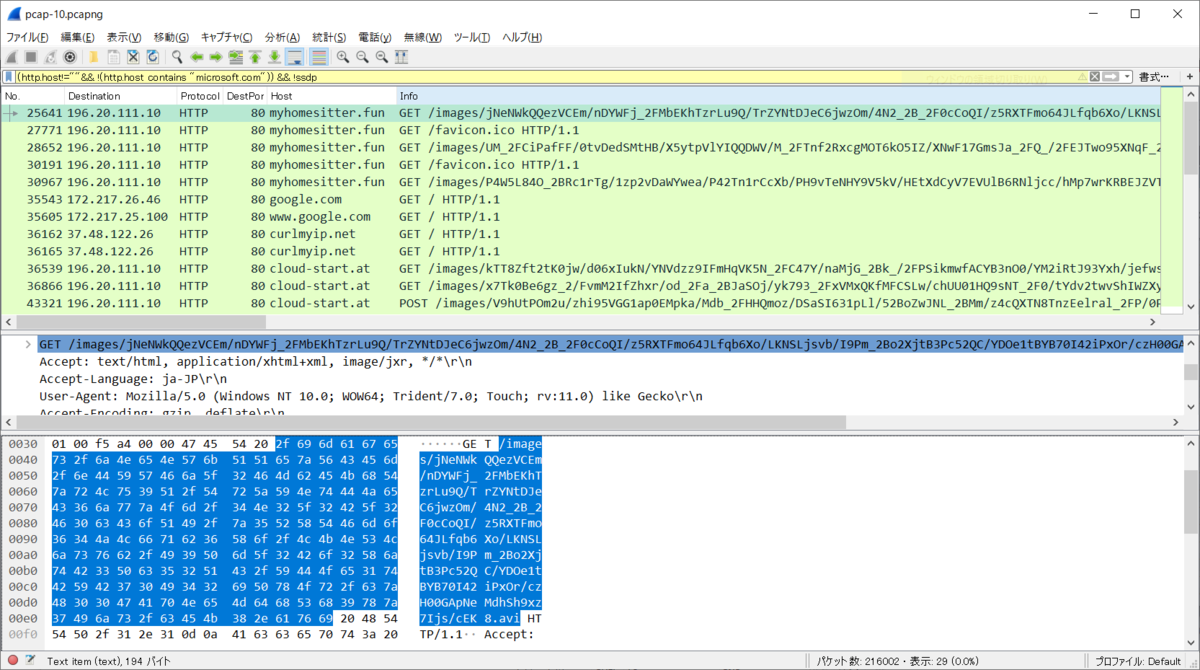Open the ファイル(F) menu

pyautogui.click(x=27, y=37)
